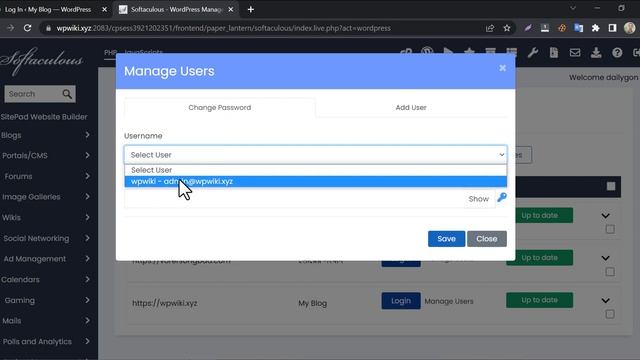Click the search magnifier icon
The width and height of the screenshot is (640, 360).
coord(67,94)
